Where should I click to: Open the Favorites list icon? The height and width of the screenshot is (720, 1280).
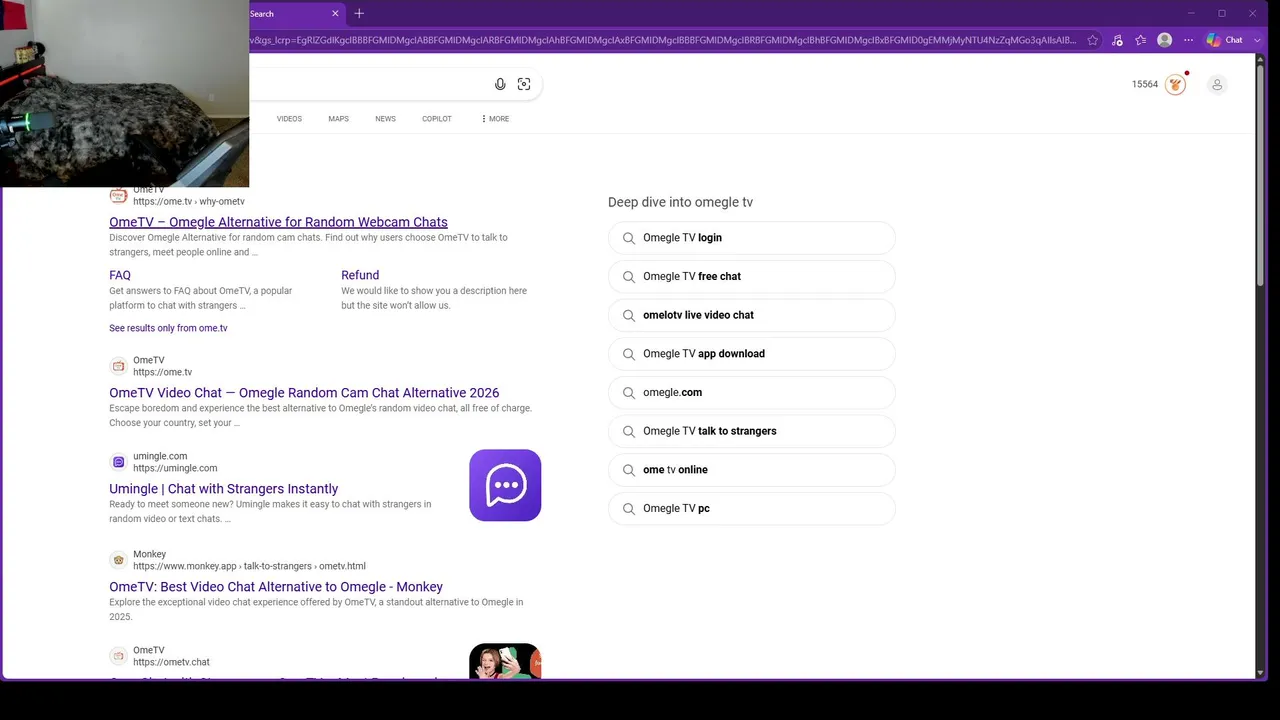[x=1141, y=40]
